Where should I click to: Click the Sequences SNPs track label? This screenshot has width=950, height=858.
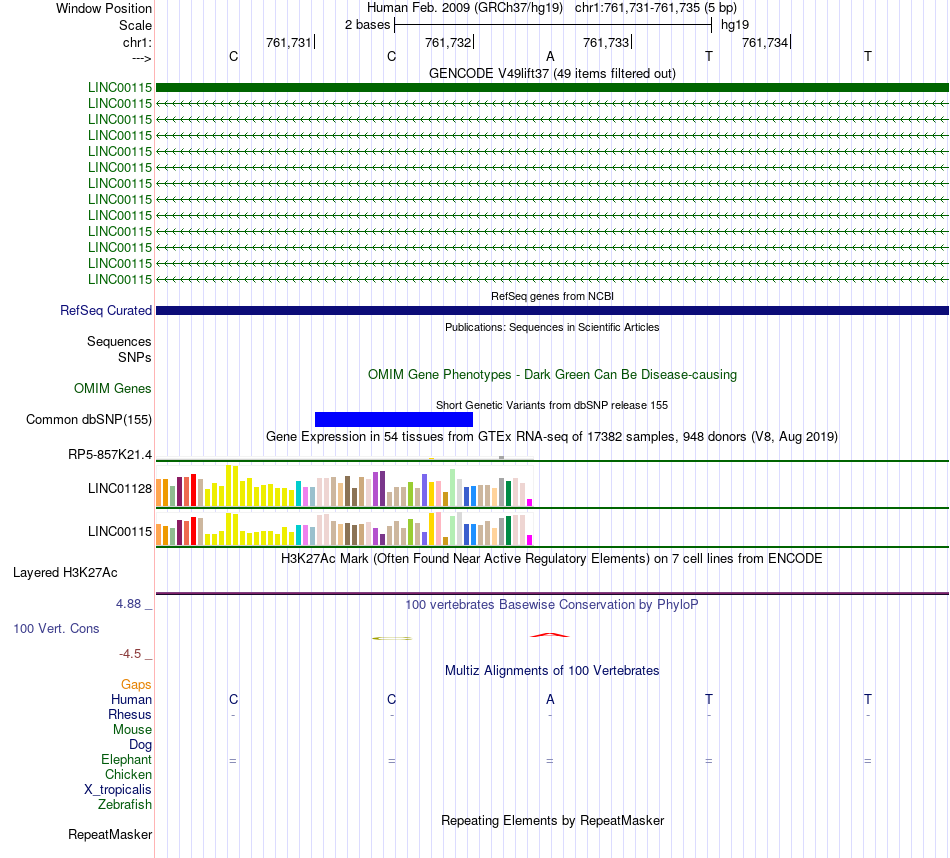(119, 350)
